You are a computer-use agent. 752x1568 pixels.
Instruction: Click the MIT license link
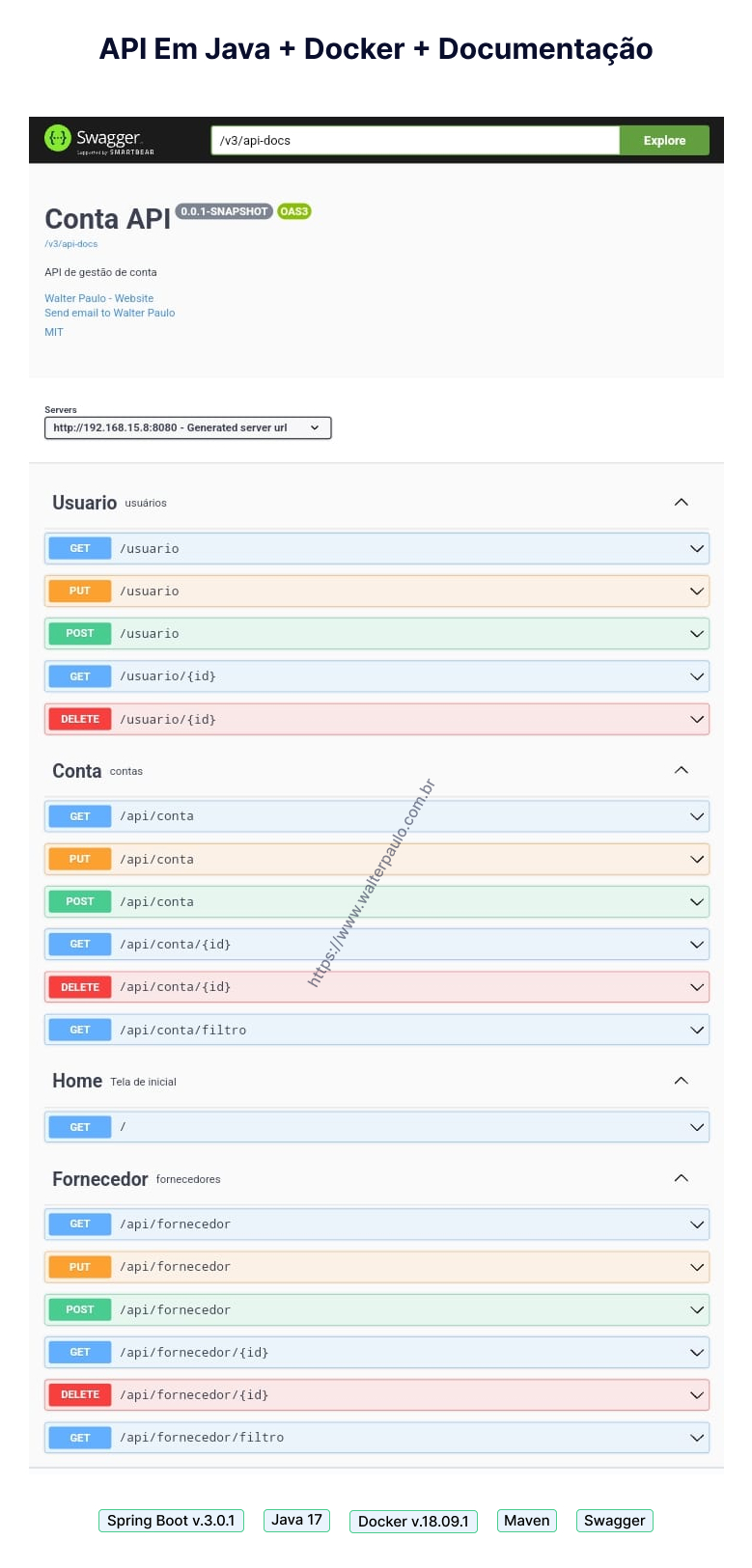(x=53, y=332)
